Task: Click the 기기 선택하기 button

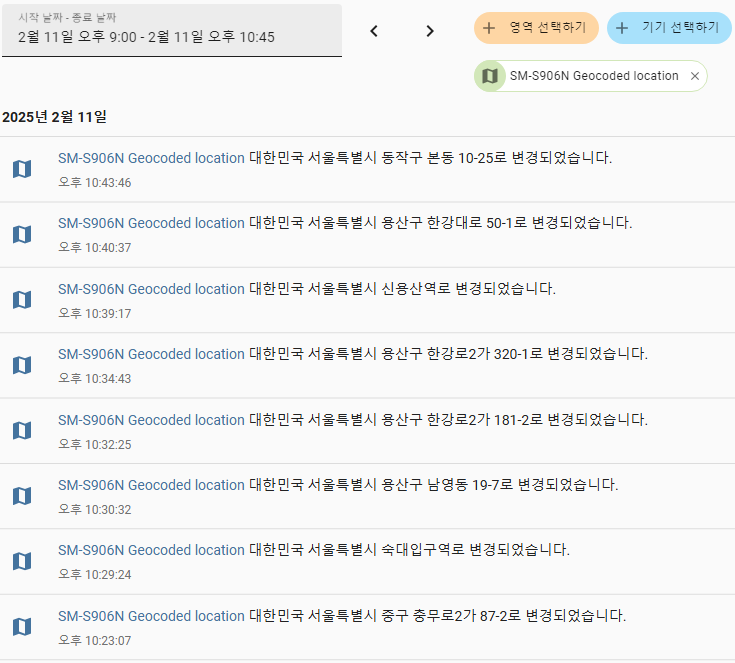Action: point(669,28)
